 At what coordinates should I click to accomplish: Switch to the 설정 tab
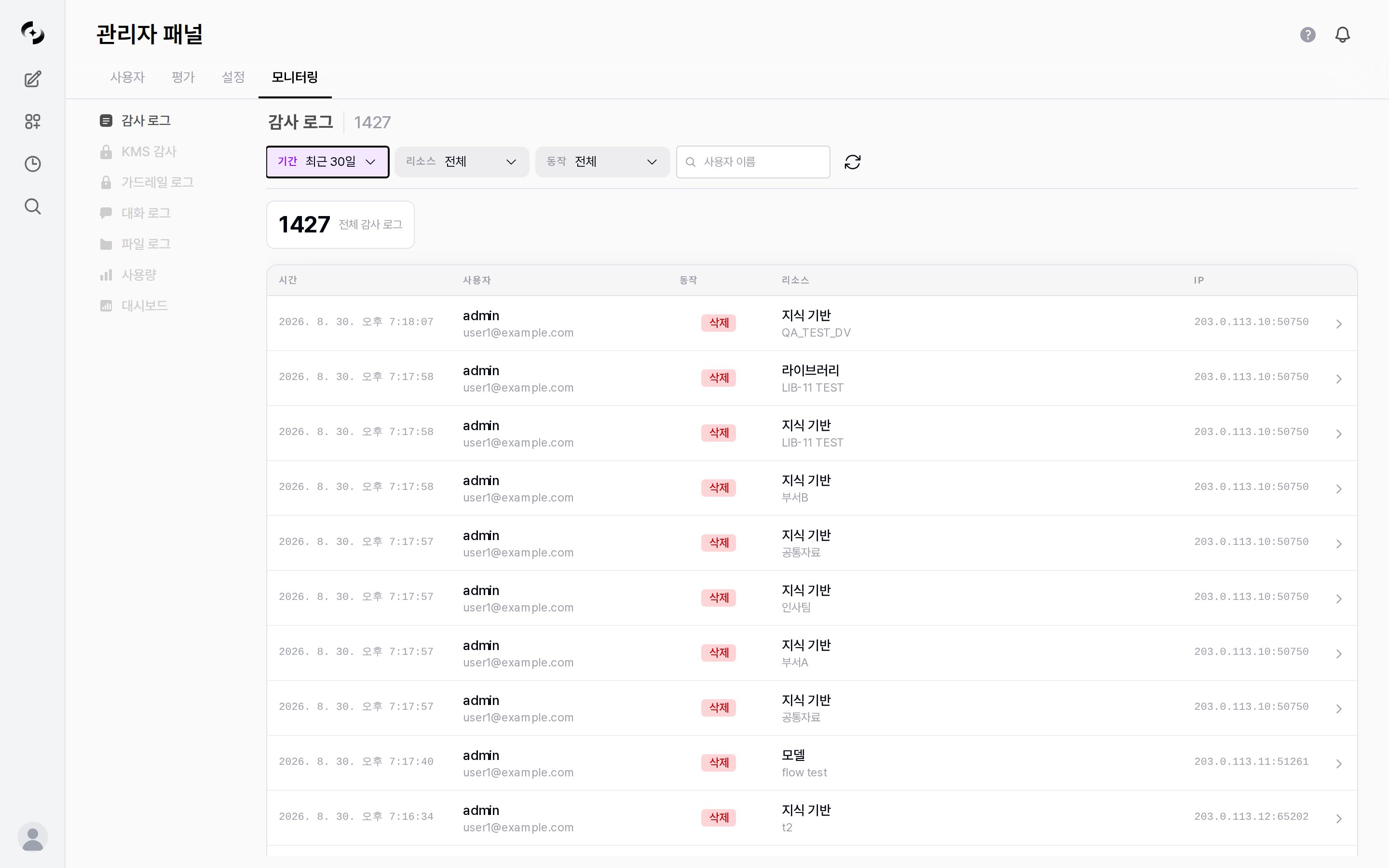click(233, 77)
